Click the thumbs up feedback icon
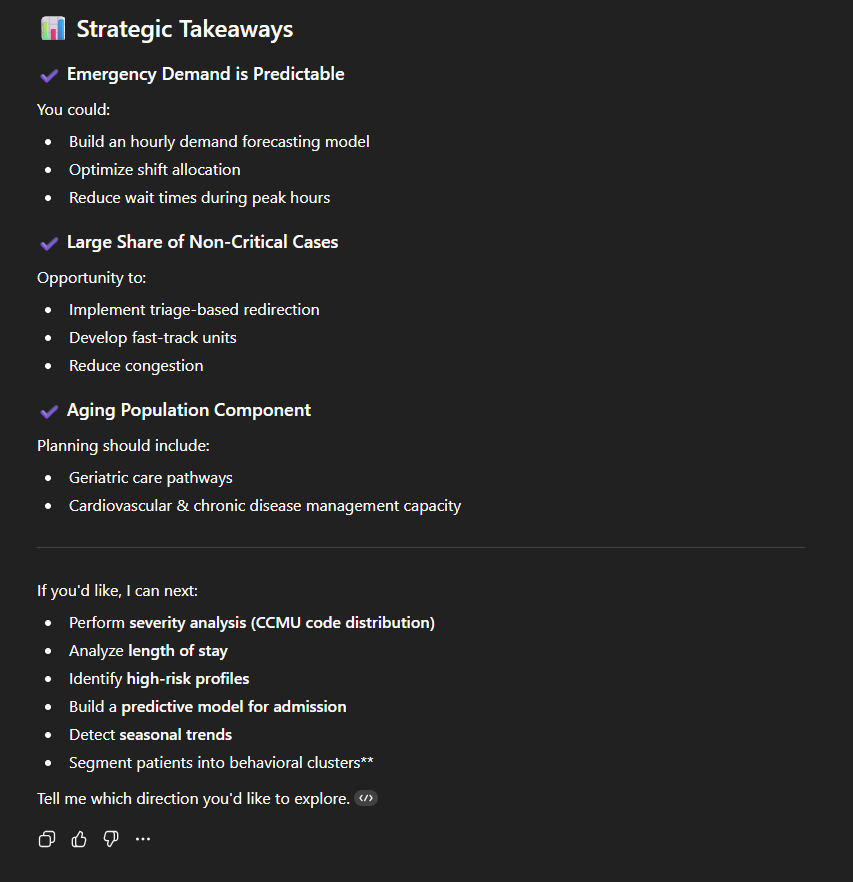This screenshot has width=853, height=882. [79, 839]
